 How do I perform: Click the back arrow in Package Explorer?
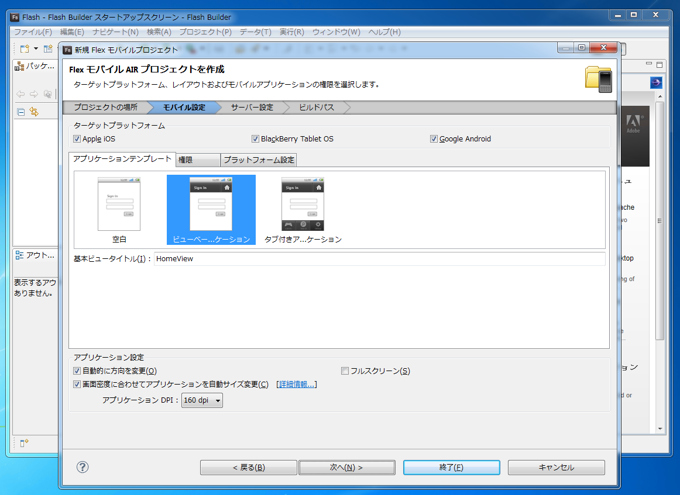[x=20, y=94]
